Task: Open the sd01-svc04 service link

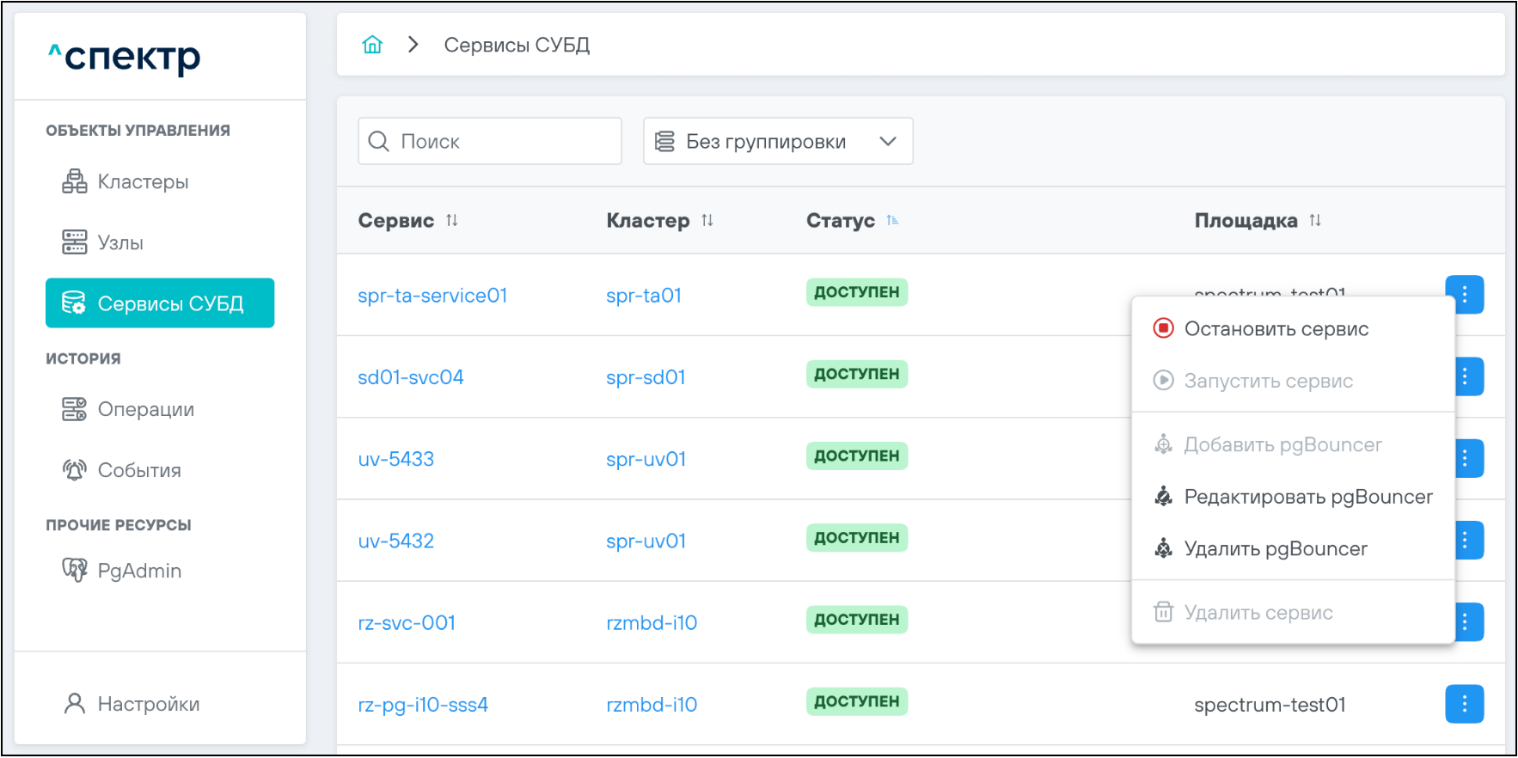Action: click(411, 378)
